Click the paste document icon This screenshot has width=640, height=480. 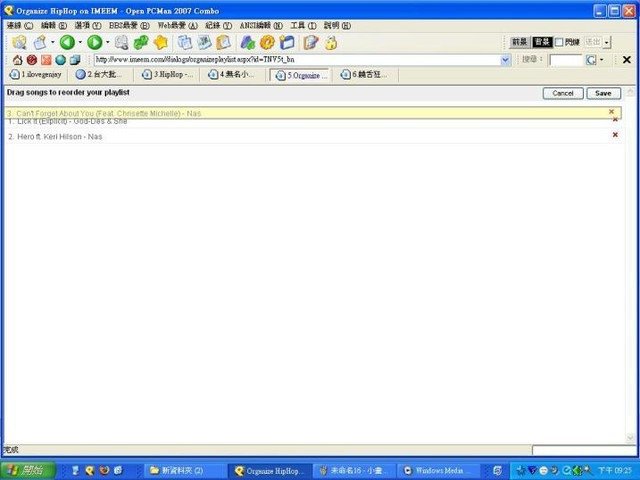204,42
